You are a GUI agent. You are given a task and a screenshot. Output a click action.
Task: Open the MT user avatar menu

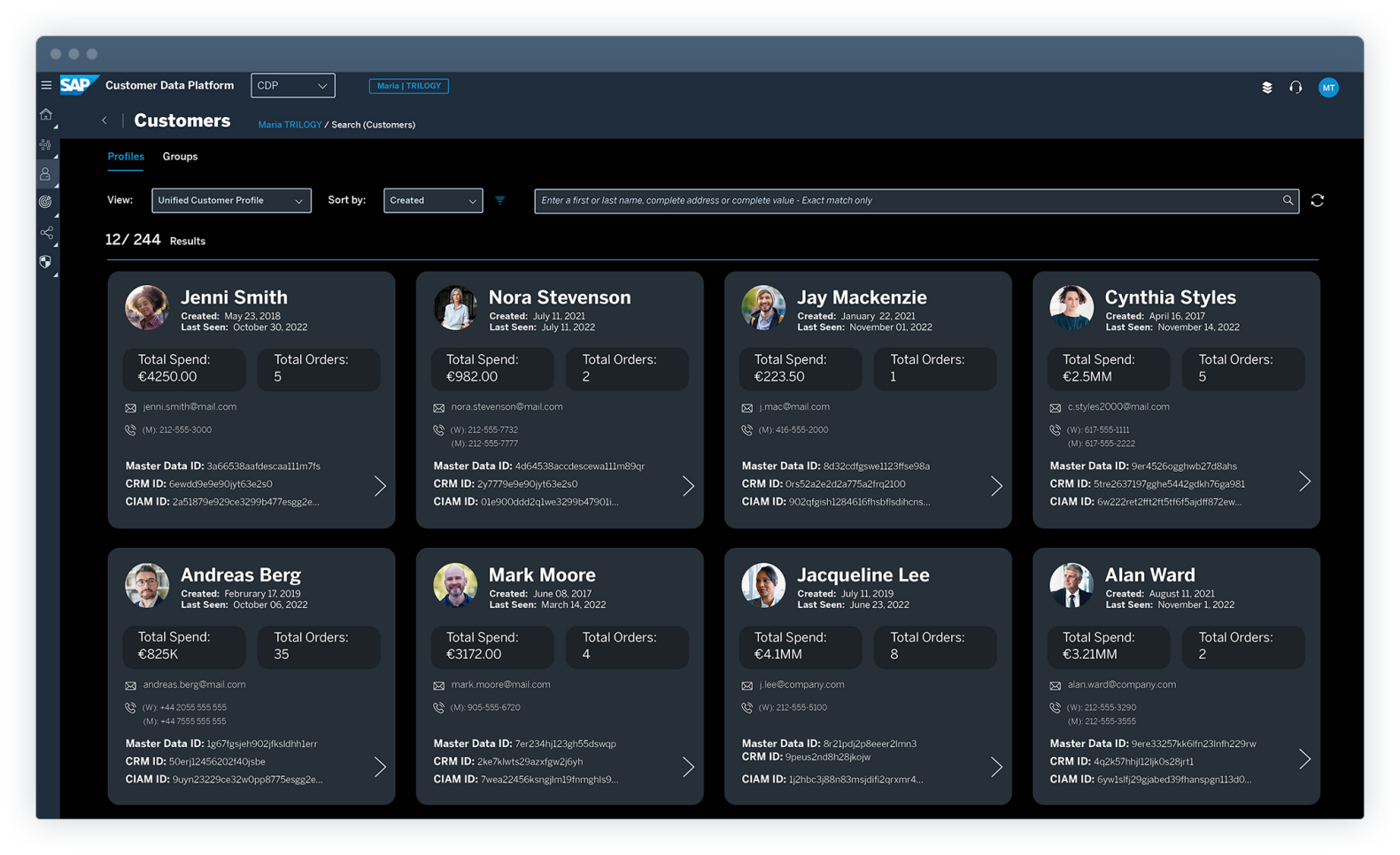pyautogui.click(x=1327, y=88)
